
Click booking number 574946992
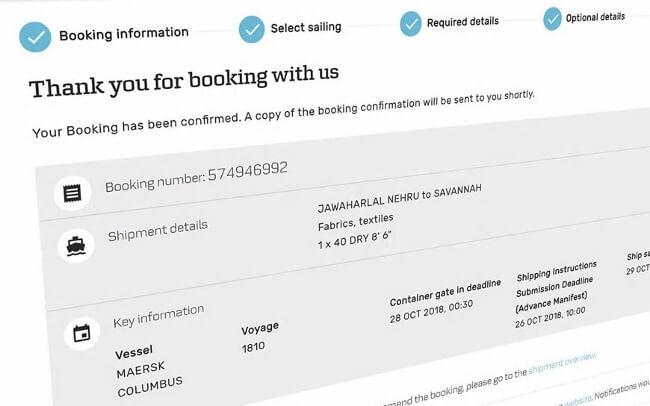[x=247, y=171]
